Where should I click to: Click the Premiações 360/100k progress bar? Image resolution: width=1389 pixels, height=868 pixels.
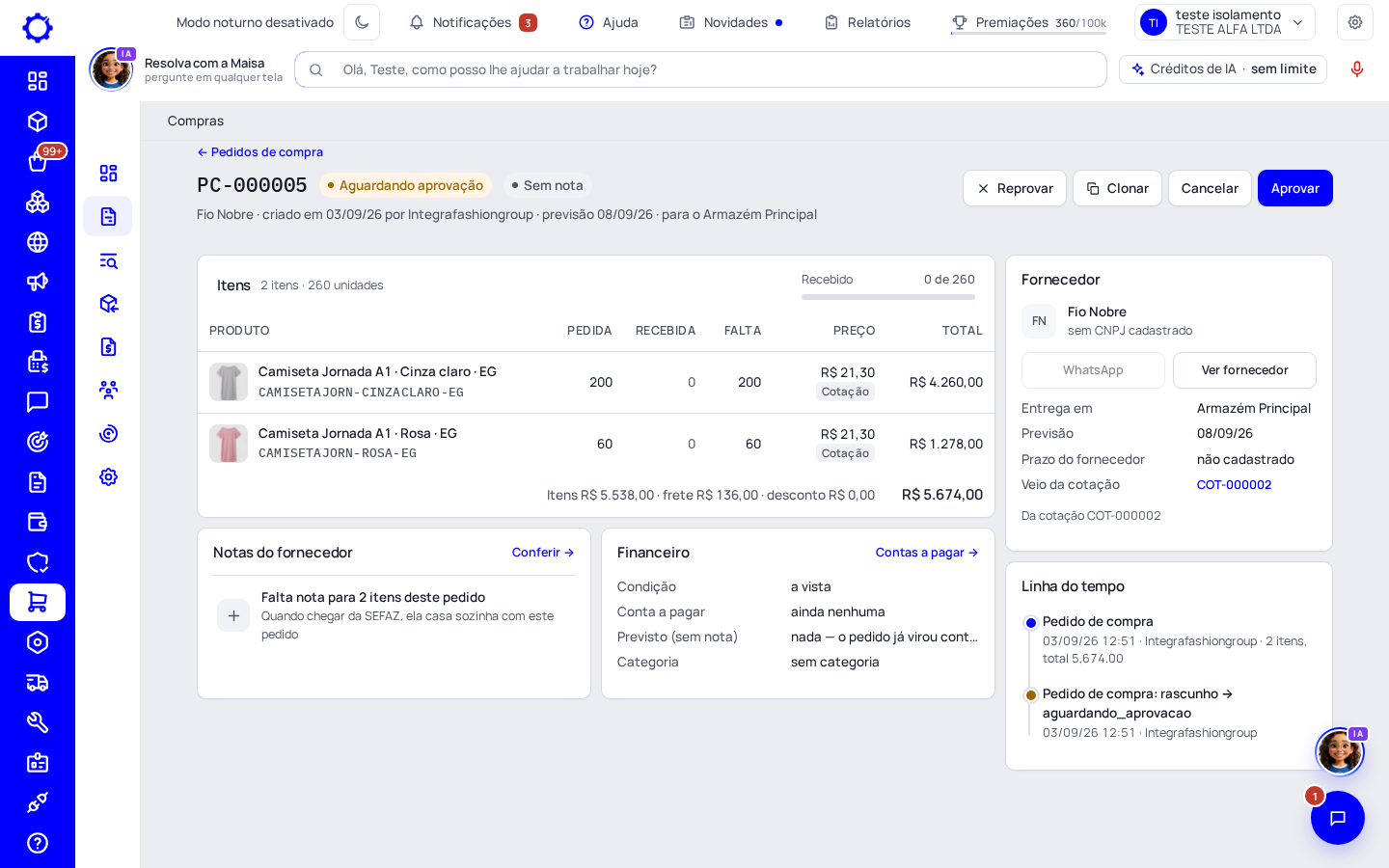[x=1028, y=34]
